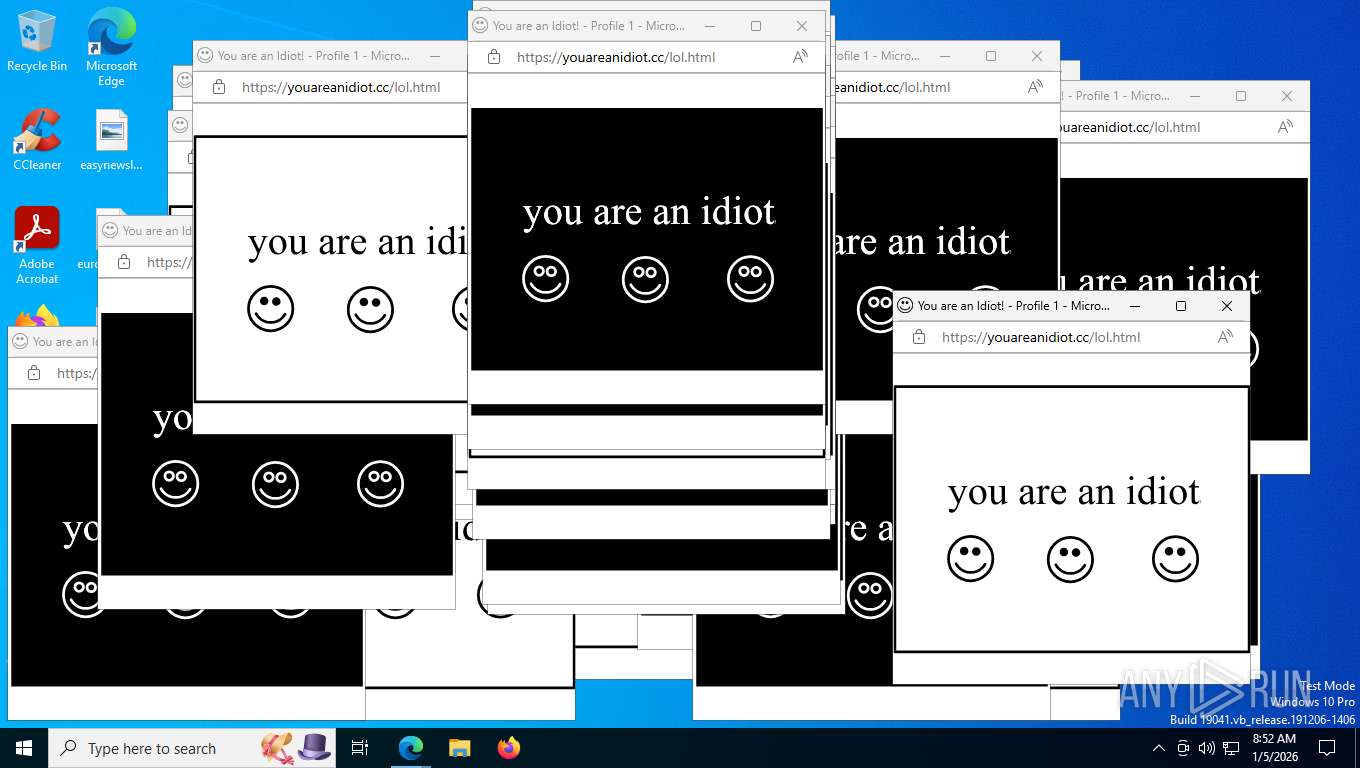
Task: Click title bar text of top-center front window
Action: (588, 26)
